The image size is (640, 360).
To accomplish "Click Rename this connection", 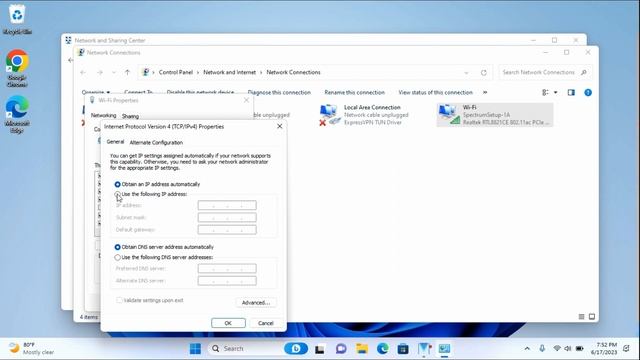I will coord(355,93).
